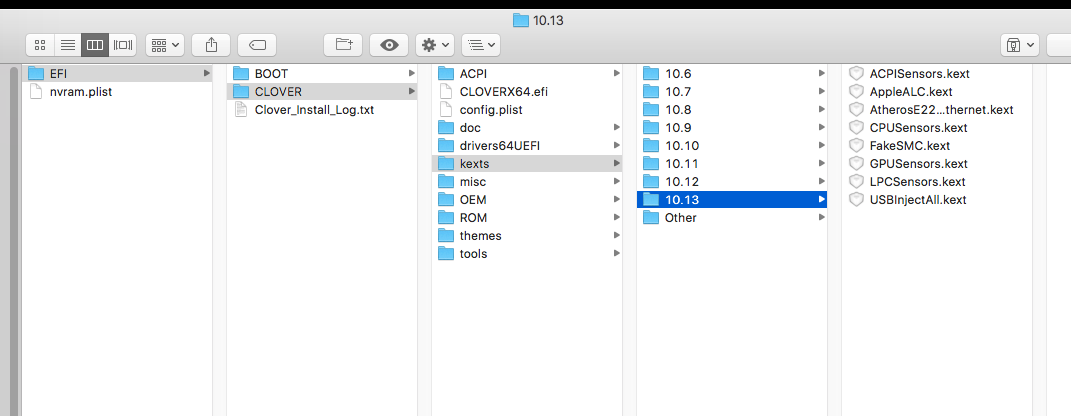Open the drivers64UEFI folder
The height and width of the screenshot is (416, 1071).
point(527,145)
